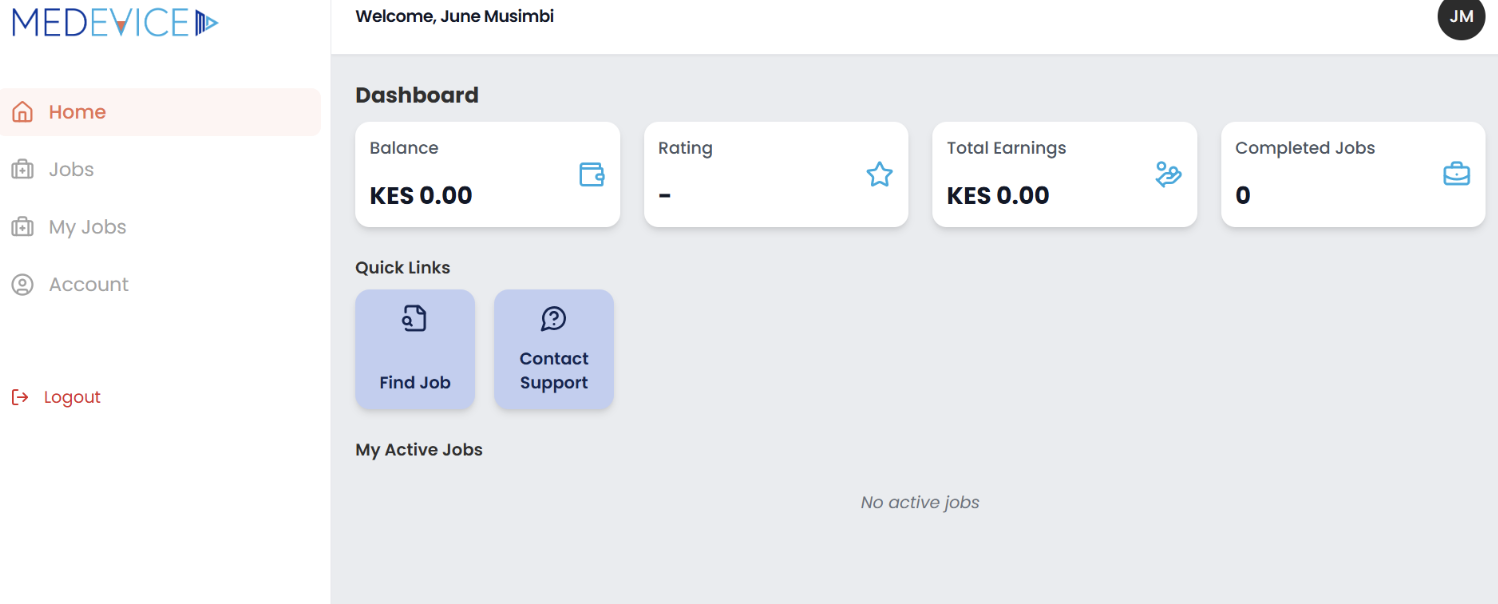
Task: Open the Find Job quick link
Action: tap(415, 349)
